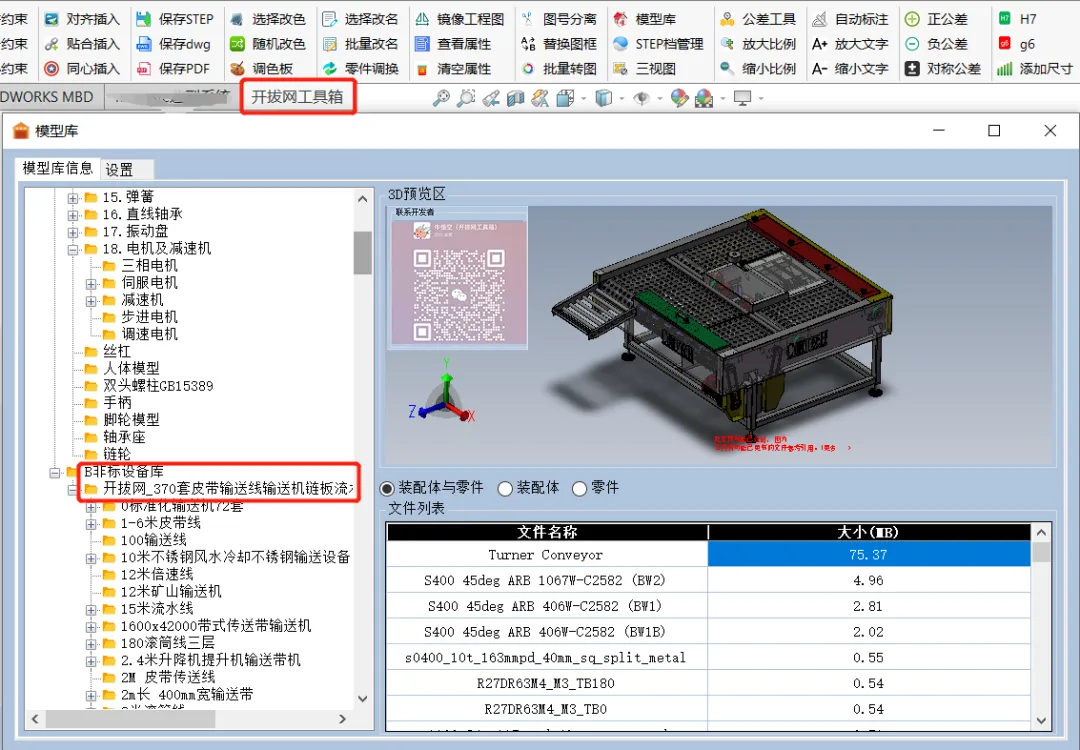Screen dimensions: 1080x750
Task: Switch to the 设置 tab
Action: coord(127,169)
